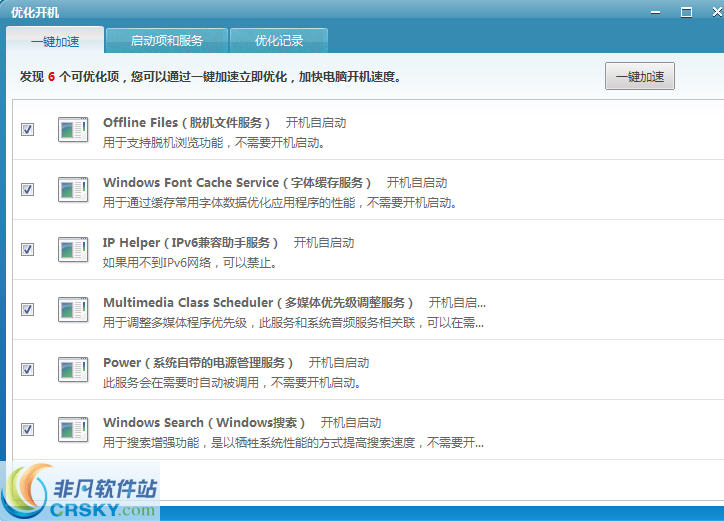Uncheck the Windows Font Cache Service checkbox

28,189
